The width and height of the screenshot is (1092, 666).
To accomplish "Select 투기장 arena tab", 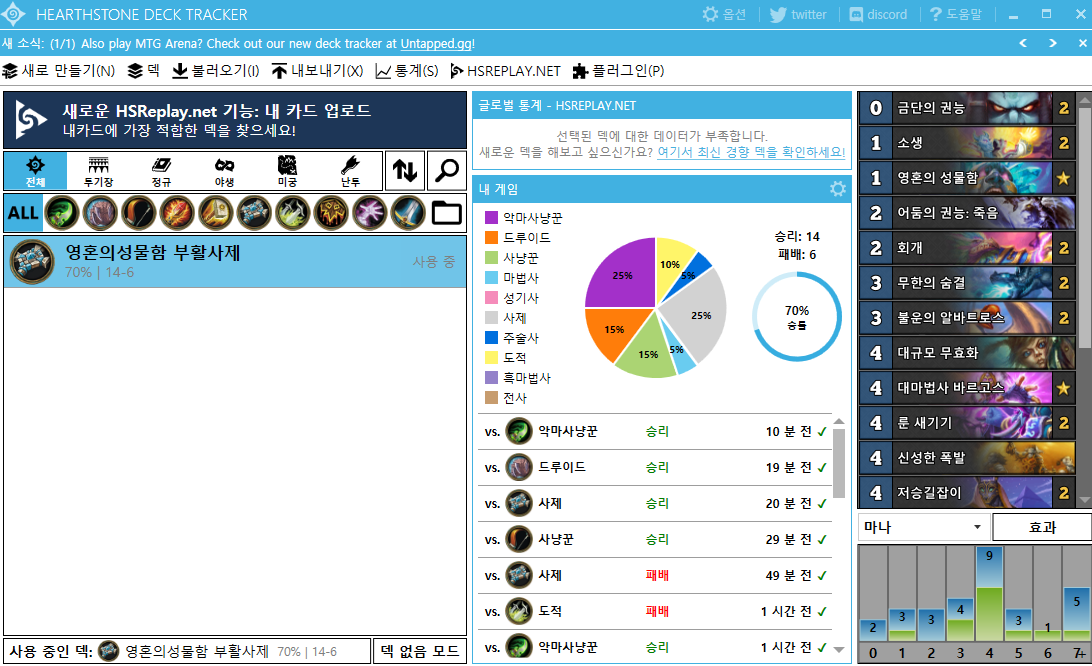I will (x=98, y=171).
